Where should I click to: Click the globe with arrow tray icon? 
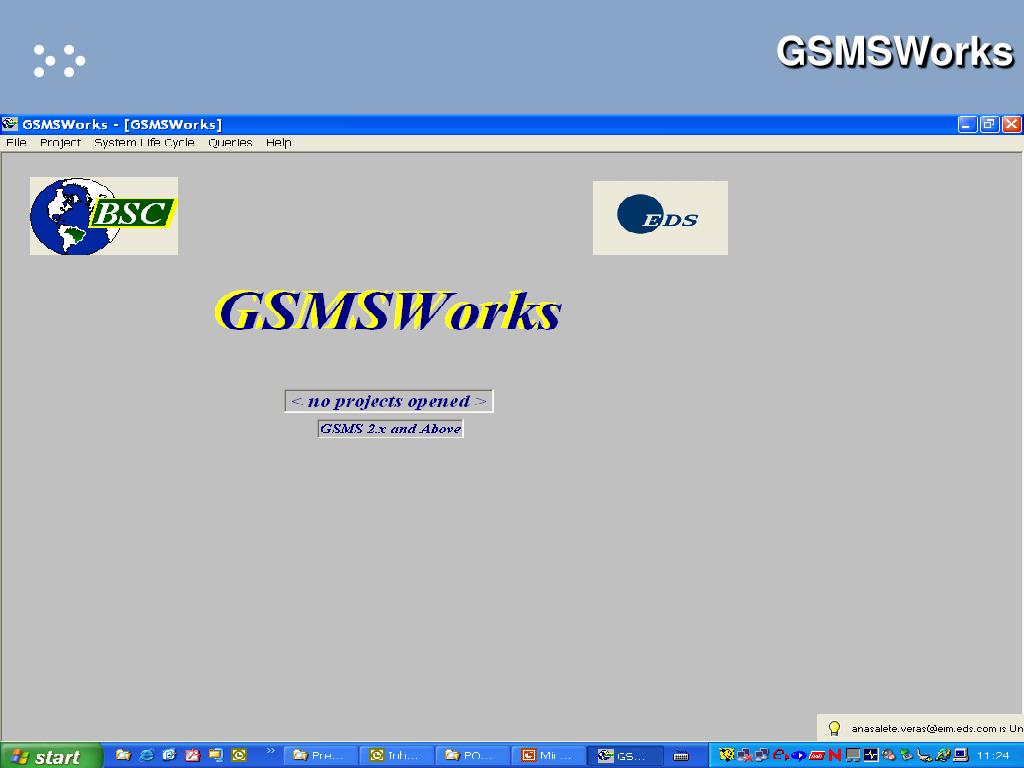pyautogui.click(x=942, y=755)
